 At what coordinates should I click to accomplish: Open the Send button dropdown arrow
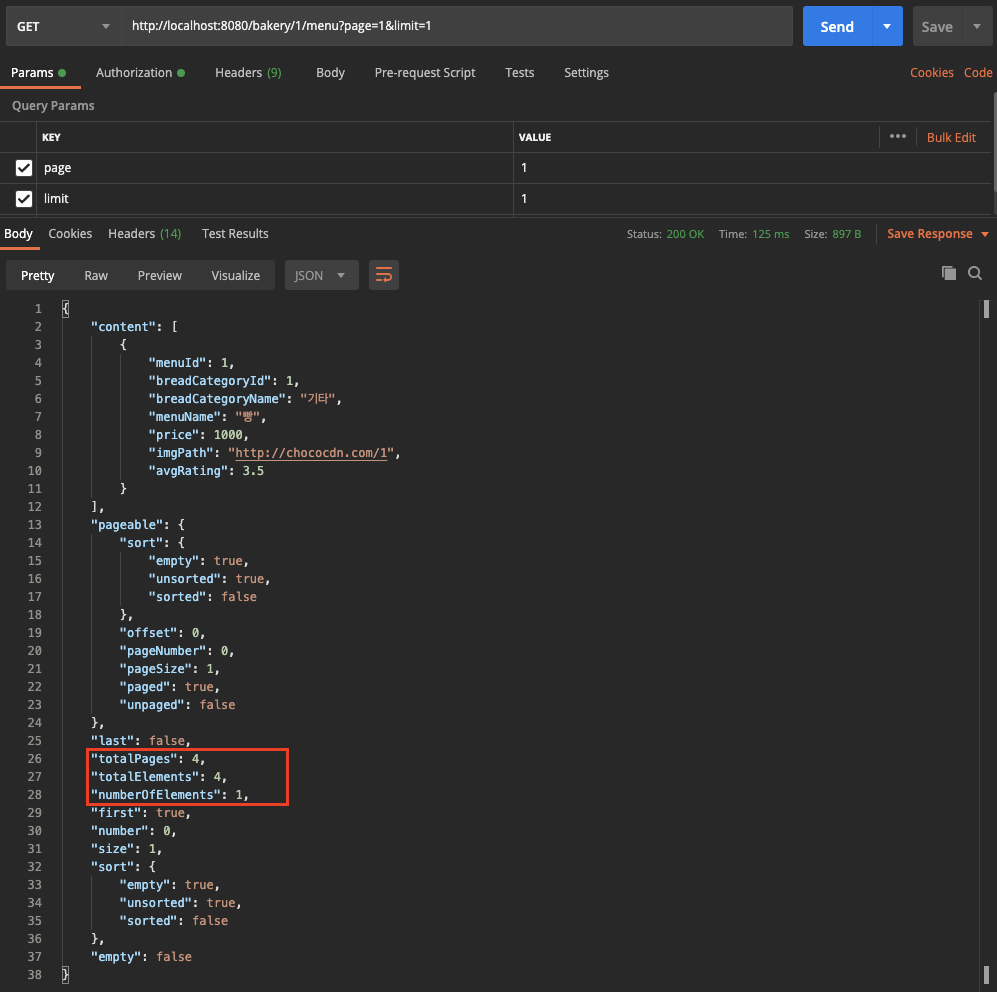887,26
